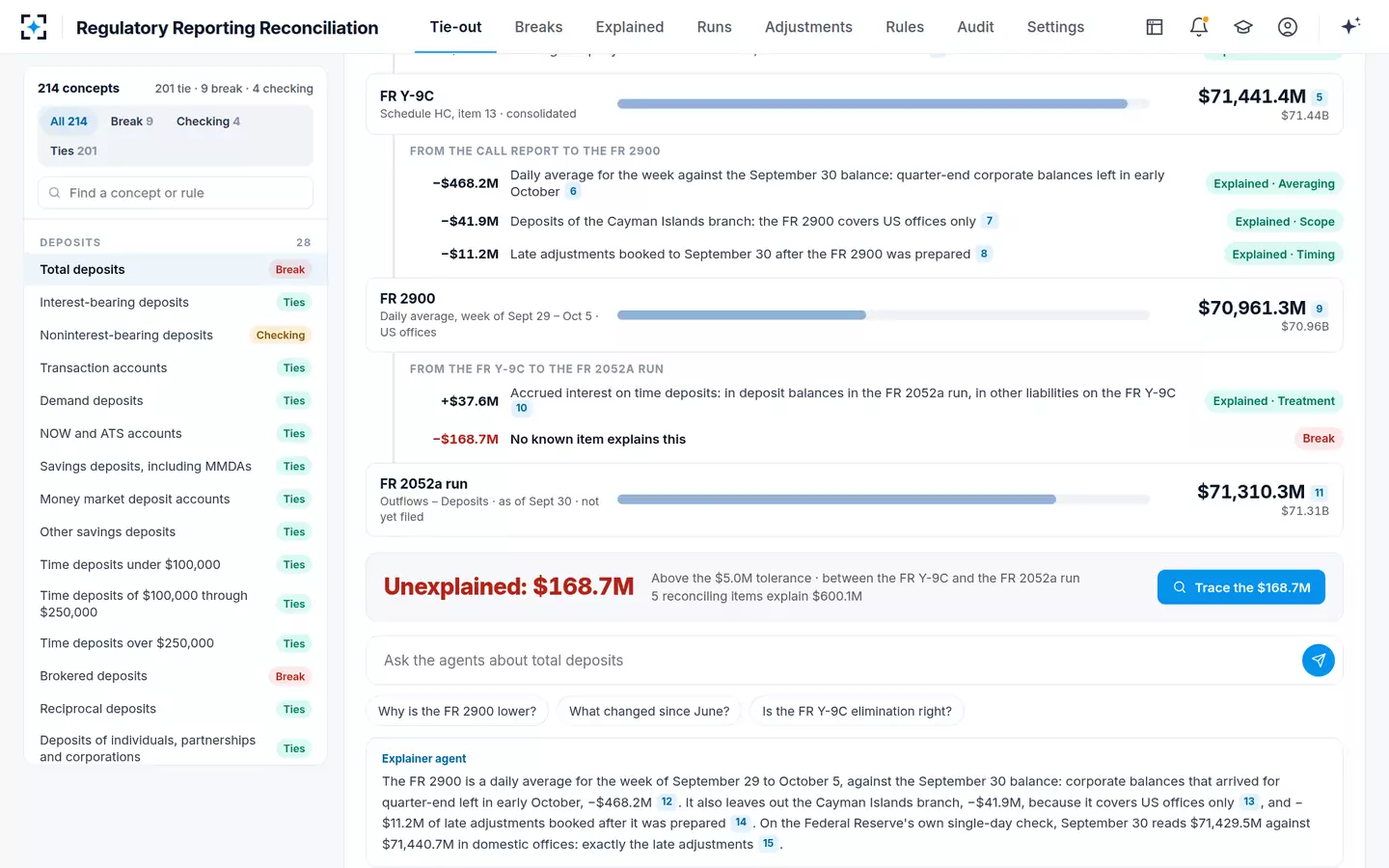Screen dimensions: 1389x868
Task: Open the Audit tab
Action: tap(975, 27)
